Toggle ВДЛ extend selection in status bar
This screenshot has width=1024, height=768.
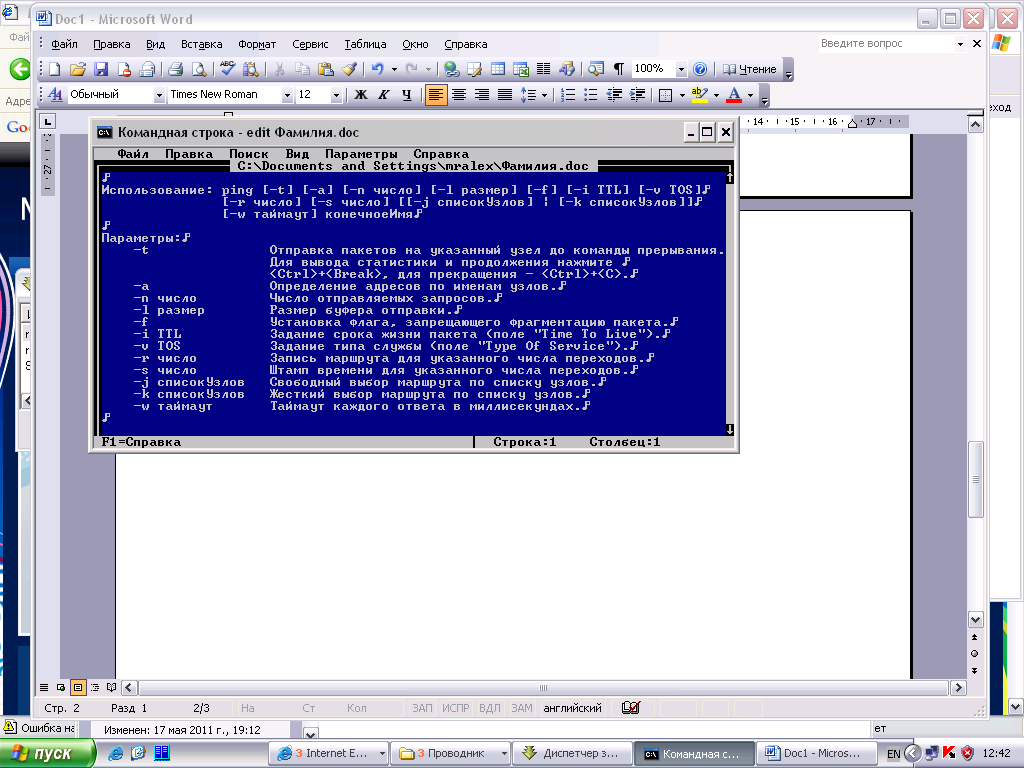pos(490,708)
